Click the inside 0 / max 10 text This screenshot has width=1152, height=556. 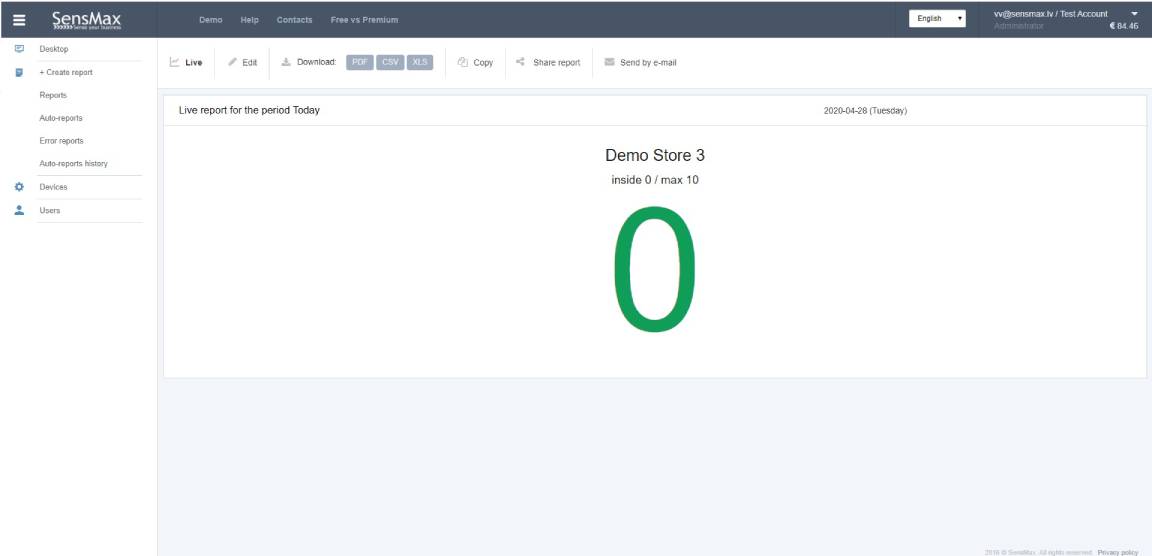coord(655,180)
